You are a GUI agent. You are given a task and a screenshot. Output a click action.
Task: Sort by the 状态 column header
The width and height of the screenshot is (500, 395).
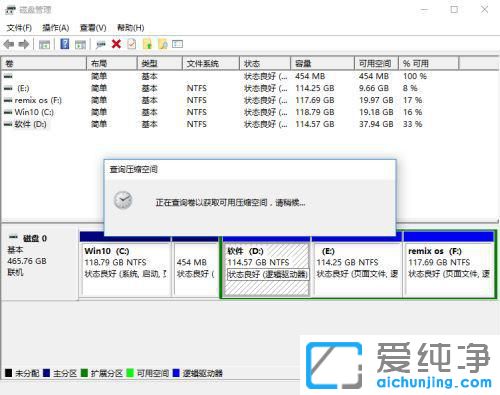pyautogui.click(x=265, y=63)
